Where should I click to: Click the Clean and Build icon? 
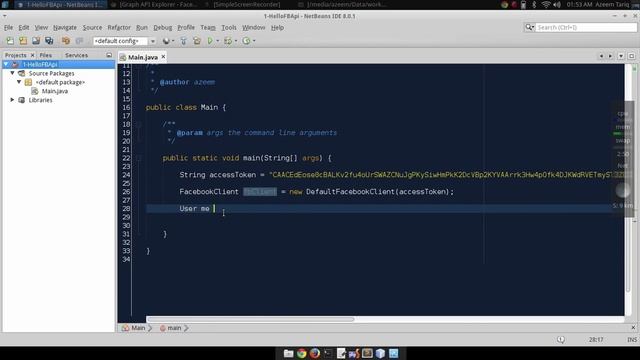point(197,41)
